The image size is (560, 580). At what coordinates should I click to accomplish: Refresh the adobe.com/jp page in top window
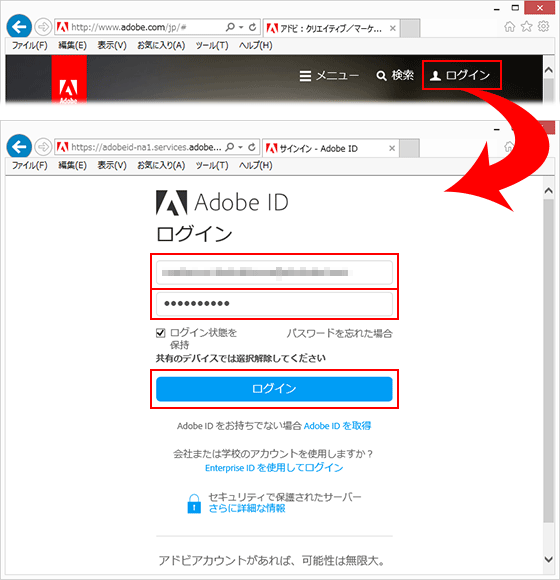point(253,27)
